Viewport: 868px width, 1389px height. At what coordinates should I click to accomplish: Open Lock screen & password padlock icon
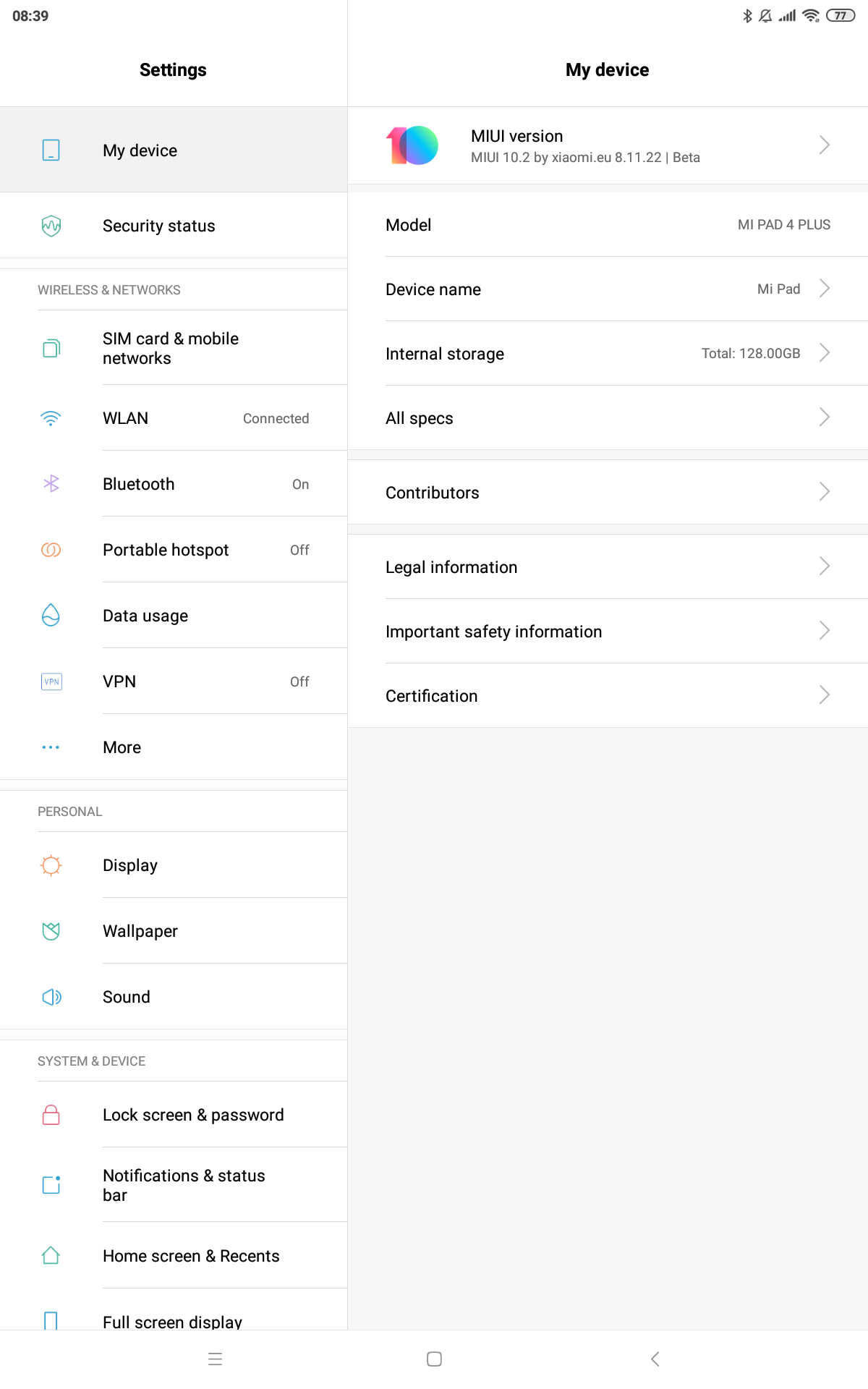(x=51, y=1115)
